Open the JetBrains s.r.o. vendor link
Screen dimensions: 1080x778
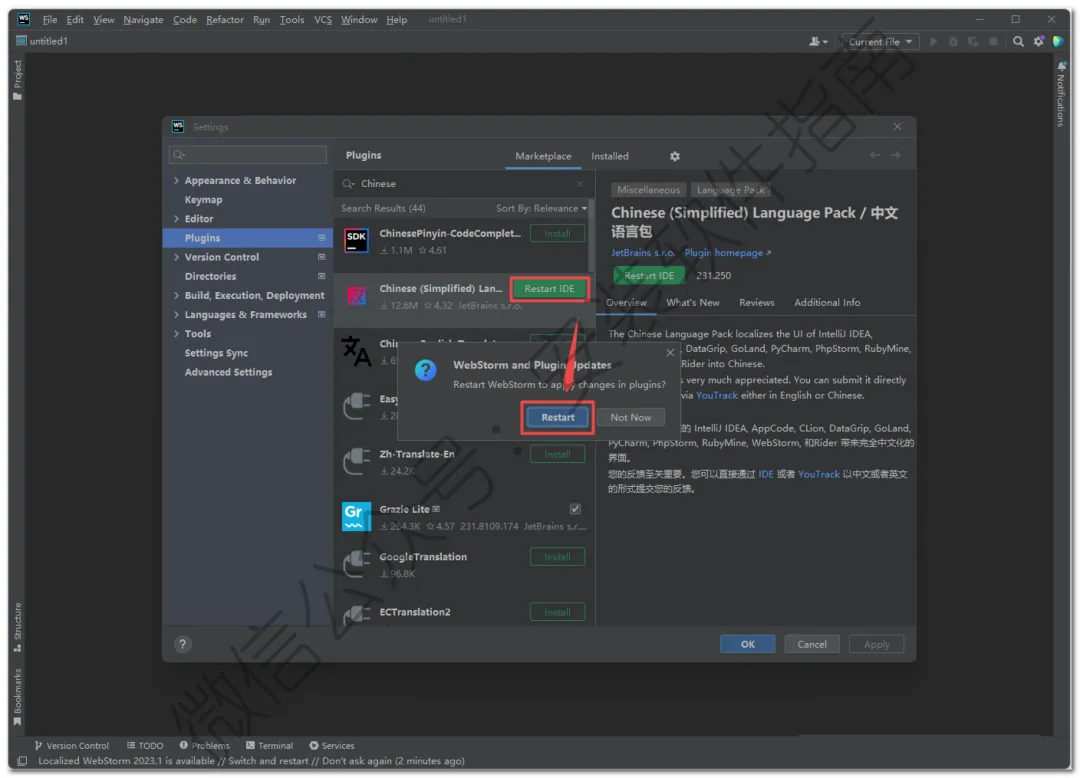[643, 253]
